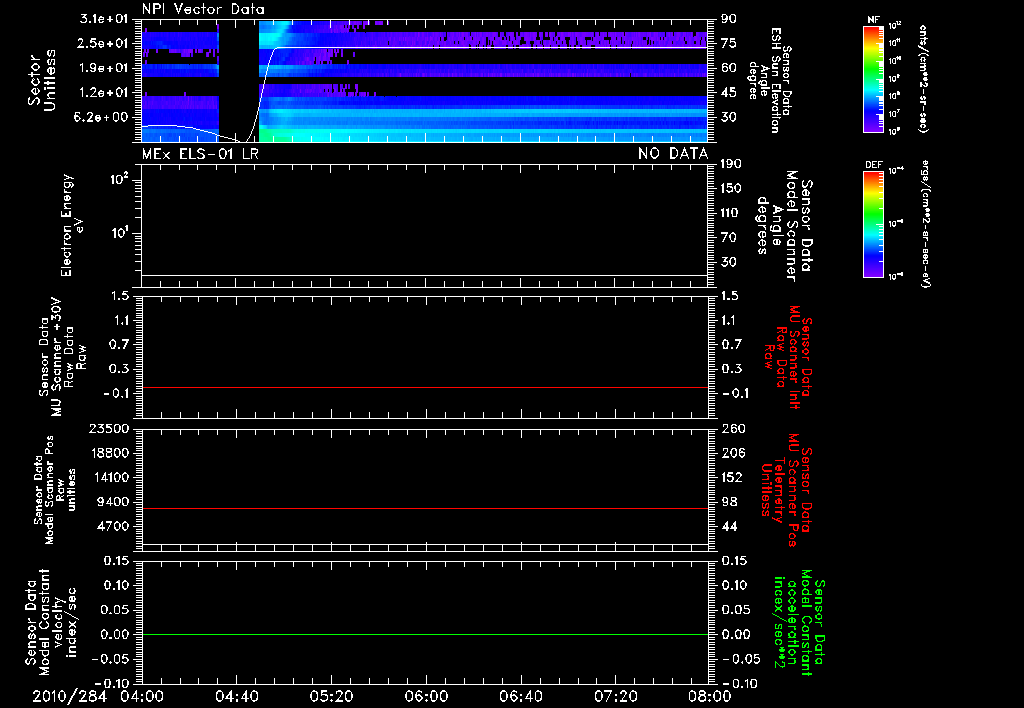Click the 70 scanner angle tick label
The width and height of the screenshot is (1024, 708).
tap(729, 238)
